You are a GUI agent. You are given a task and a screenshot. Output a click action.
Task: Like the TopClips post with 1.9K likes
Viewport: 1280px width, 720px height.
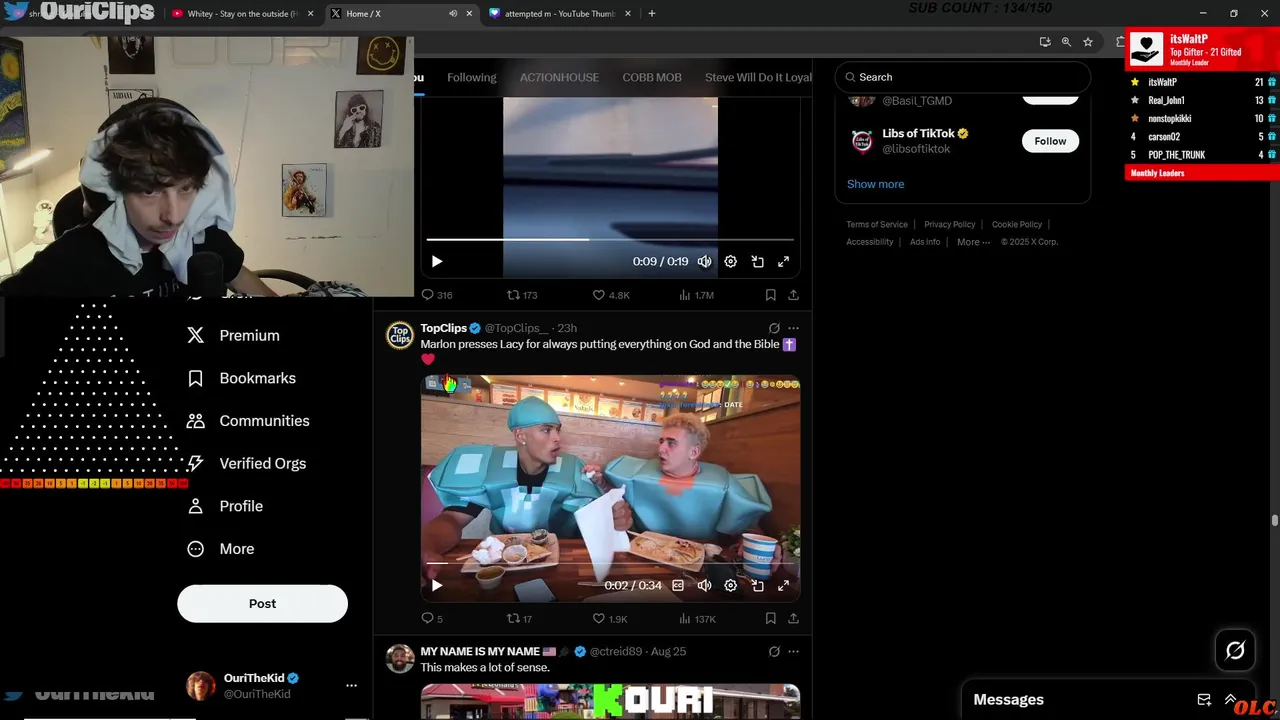tap(611, 619)
